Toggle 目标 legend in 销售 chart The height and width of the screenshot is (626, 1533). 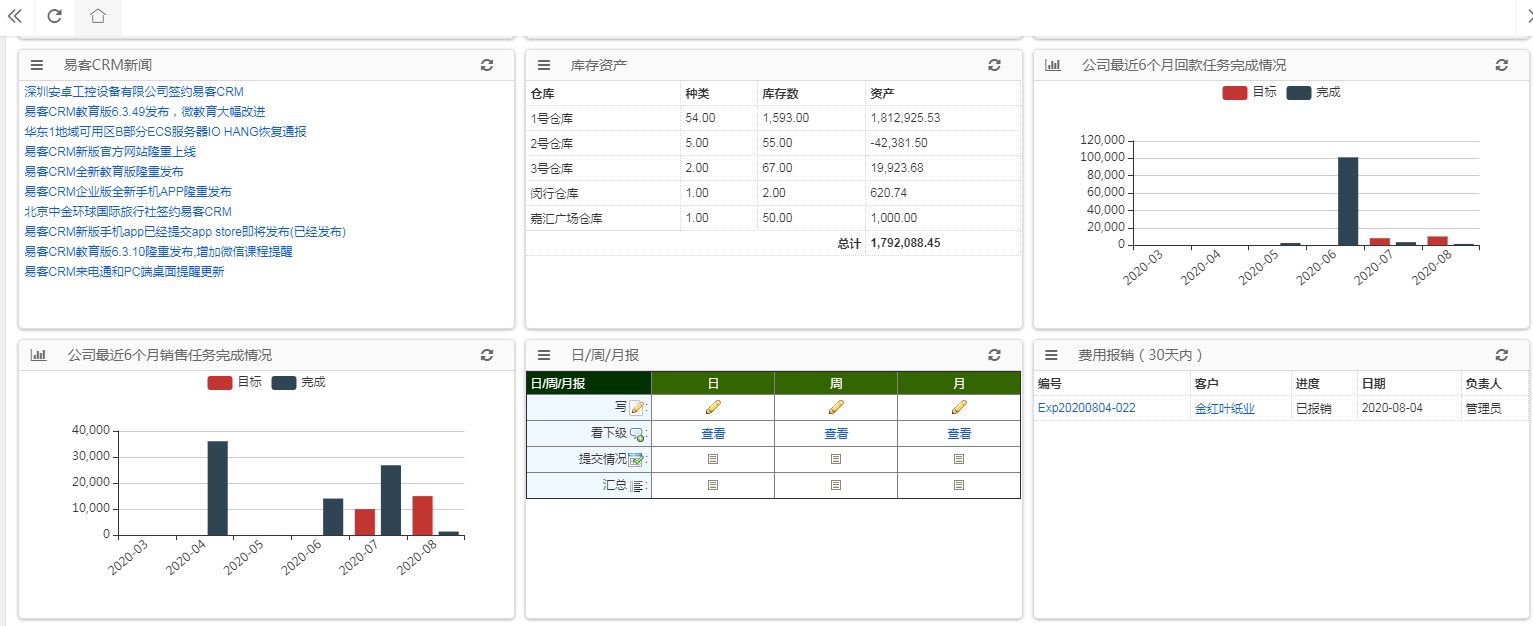[235, 382]
